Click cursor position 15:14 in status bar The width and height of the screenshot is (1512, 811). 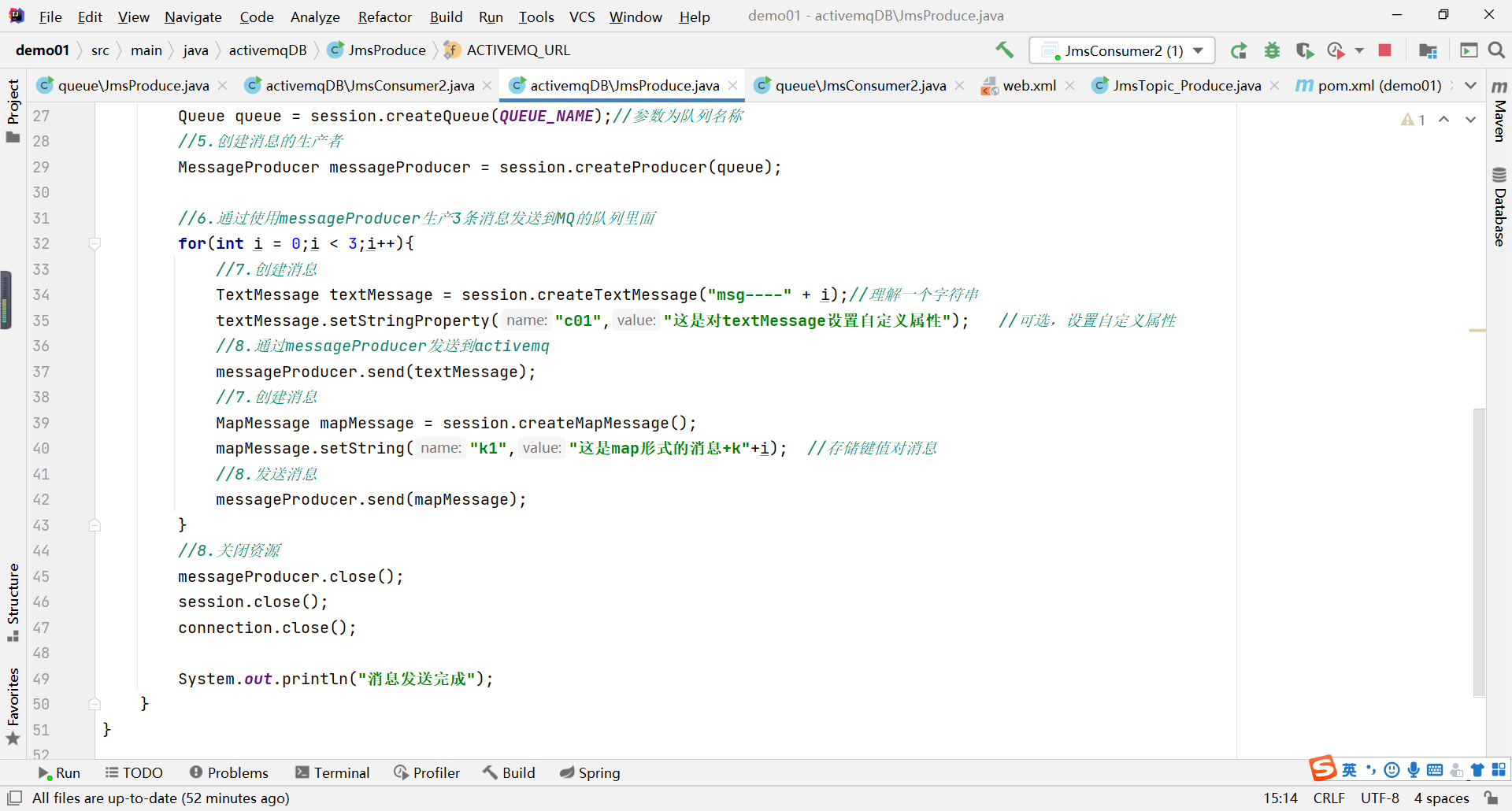click(1280, 798)
